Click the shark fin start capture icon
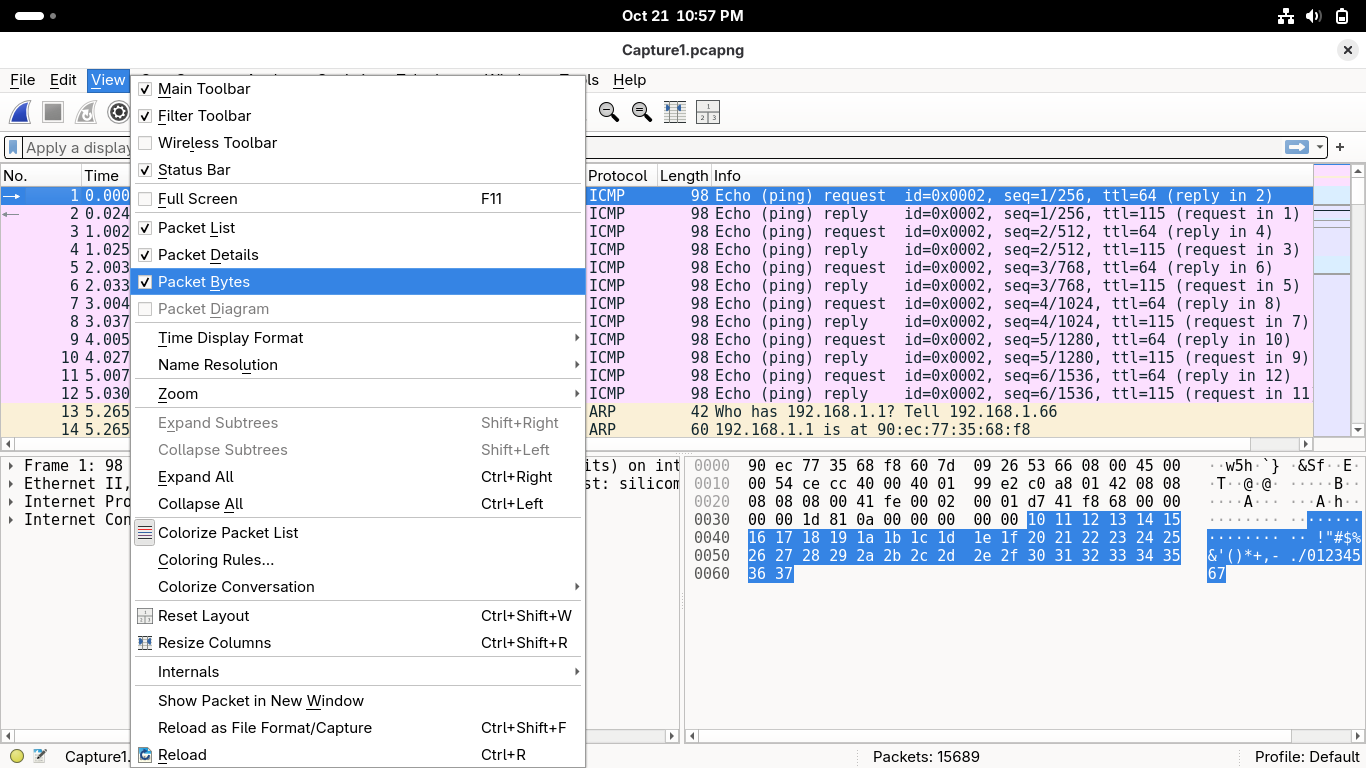The width and height of the screenshot is (1366, 768). (20, 112)
